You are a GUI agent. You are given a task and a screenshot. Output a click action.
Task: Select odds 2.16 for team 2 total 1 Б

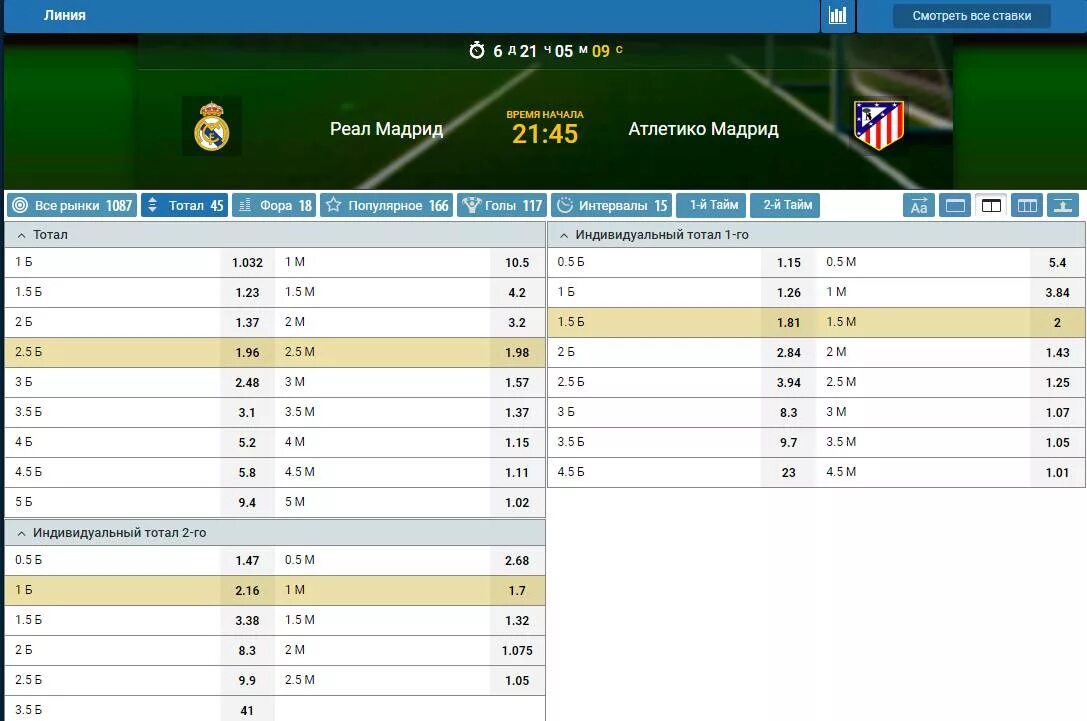coord(247,591)
